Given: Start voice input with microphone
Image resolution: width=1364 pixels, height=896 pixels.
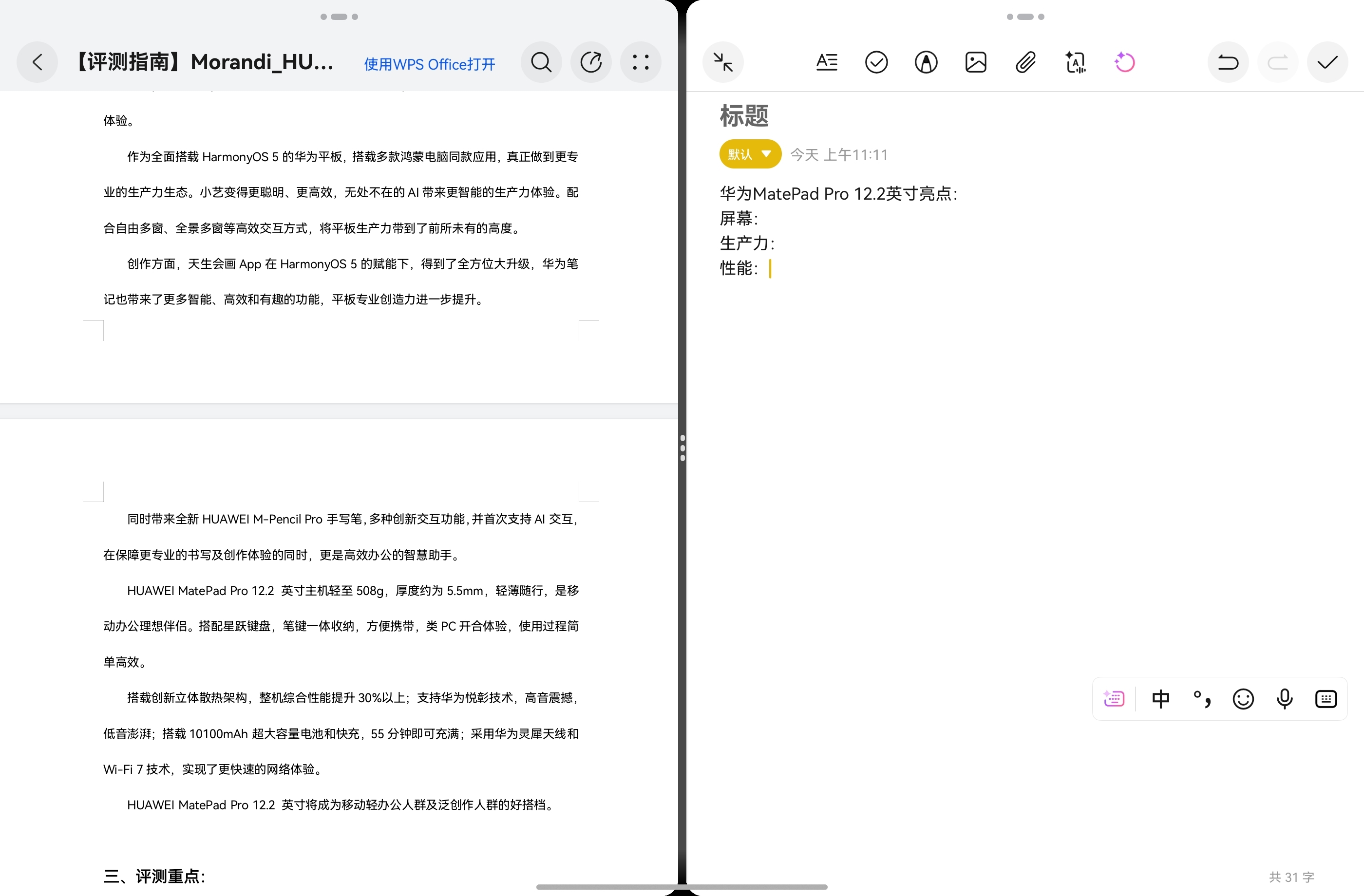Looking at the screenshot, I should (x=1284, y=698).
